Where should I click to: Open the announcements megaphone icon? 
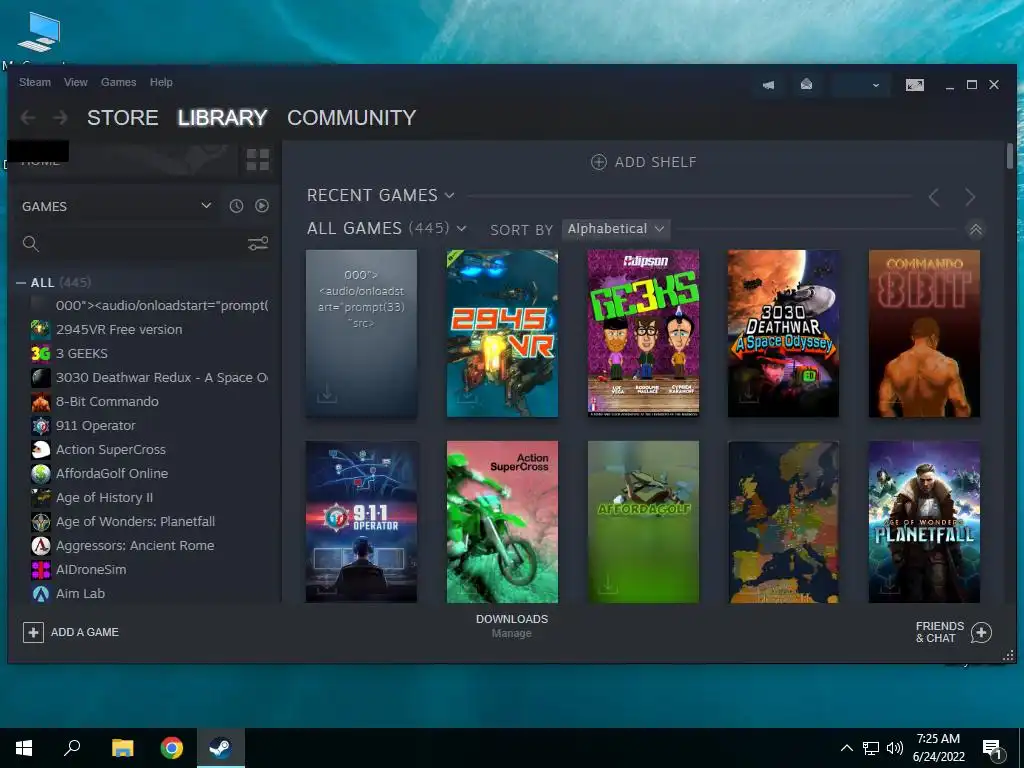pos(769,85)
